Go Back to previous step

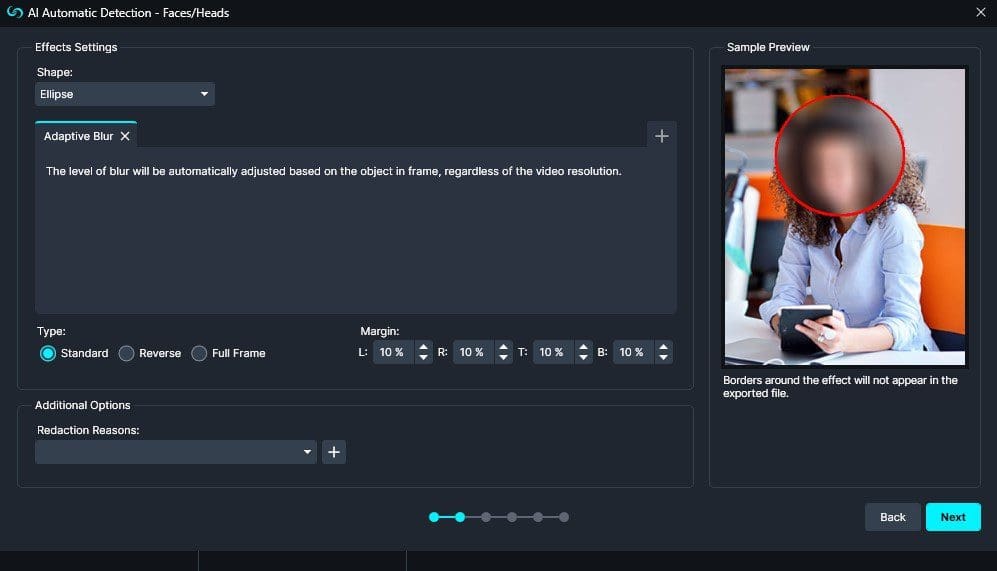click(x=892, y=517)
